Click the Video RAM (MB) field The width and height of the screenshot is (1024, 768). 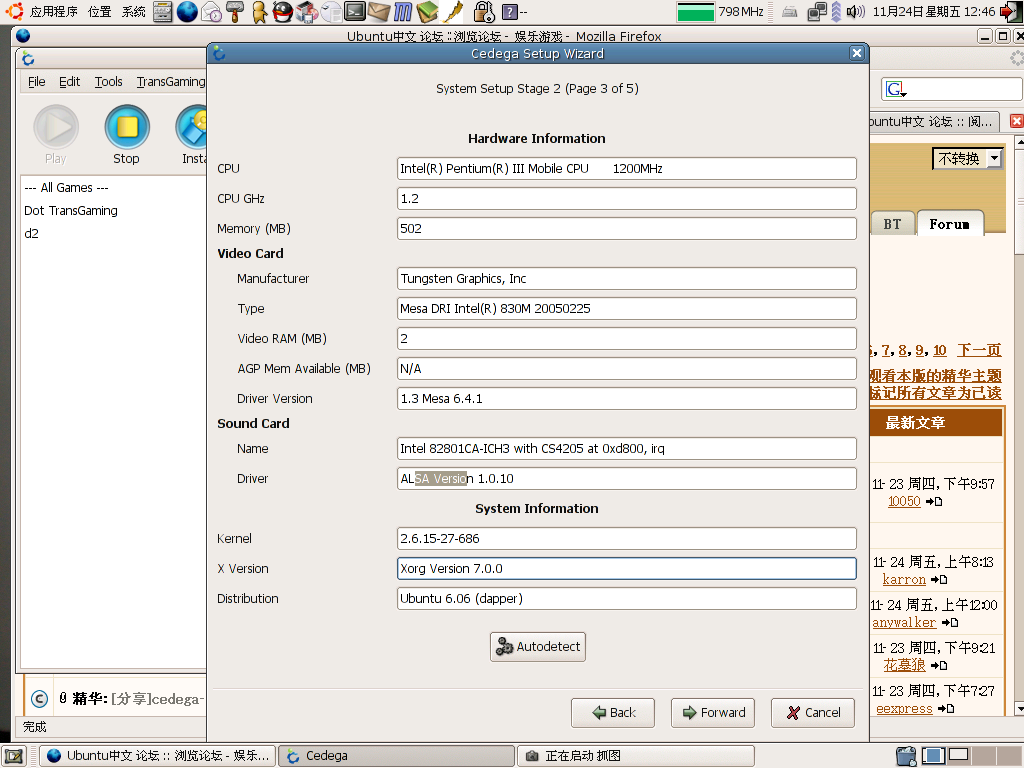[x=626, y=338]
